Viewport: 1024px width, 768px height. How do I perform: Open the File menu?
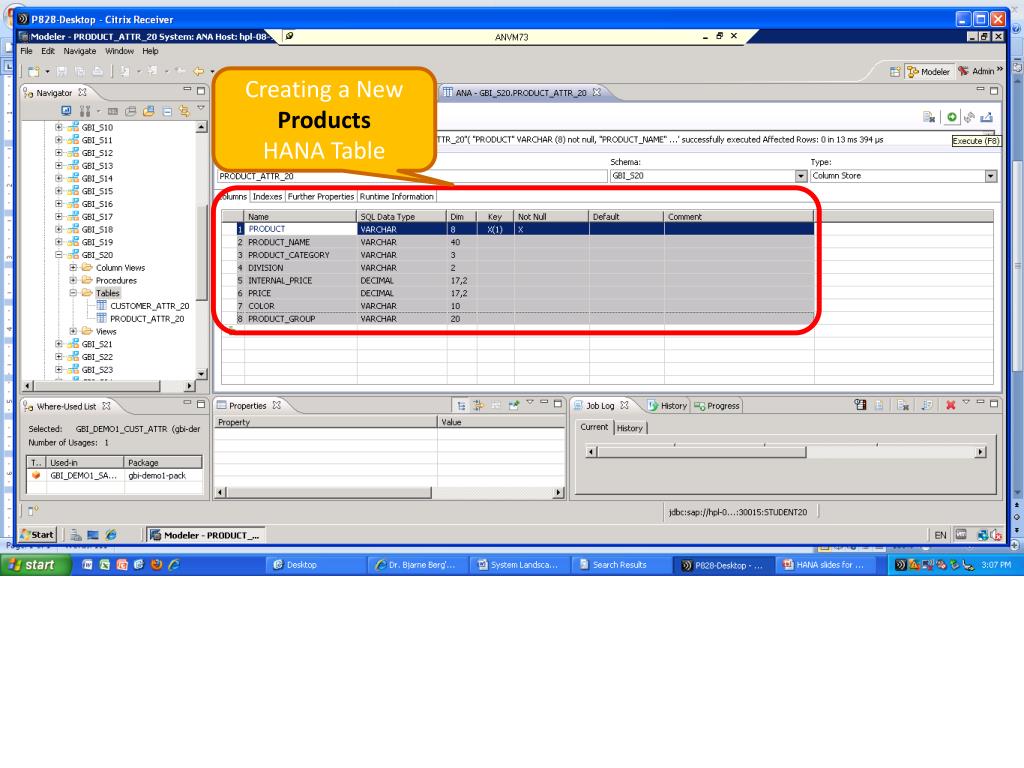click(x=26, y=51)
